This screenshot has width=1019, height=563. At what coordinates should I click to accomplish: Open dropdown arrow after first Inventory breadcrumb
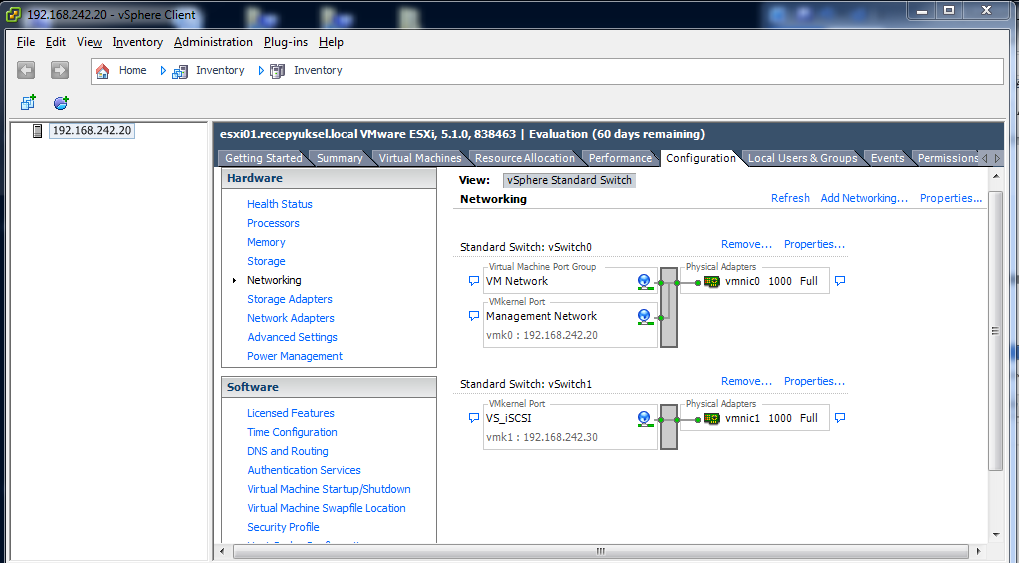point(261,71)
